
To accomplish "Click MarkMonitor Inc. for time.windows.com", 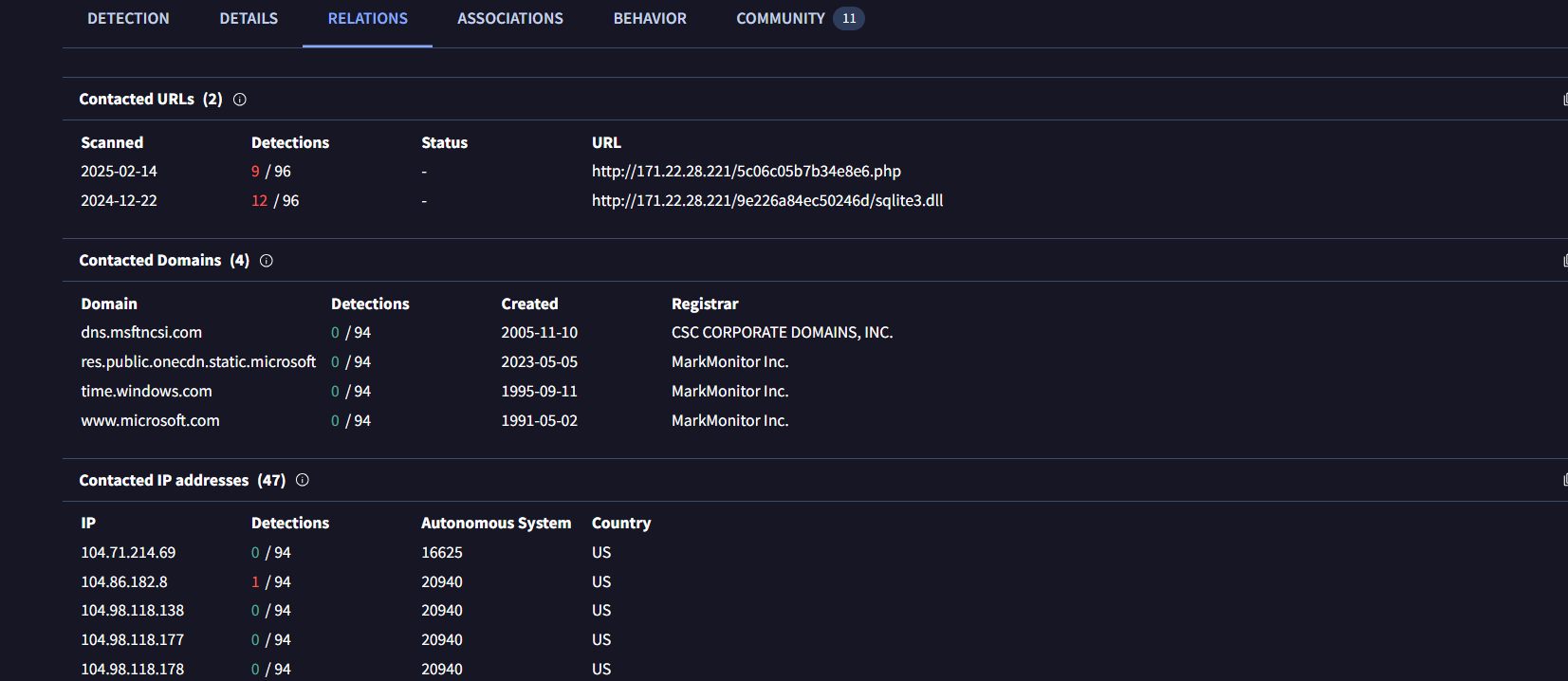I will [x=730, y=392].
